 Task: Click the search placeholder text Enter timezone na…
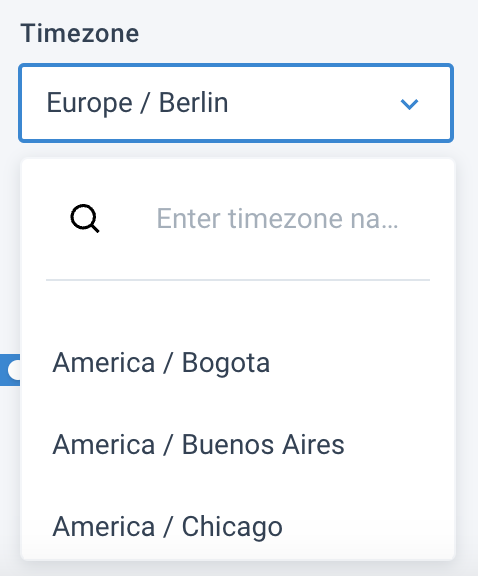coord(277,219)
